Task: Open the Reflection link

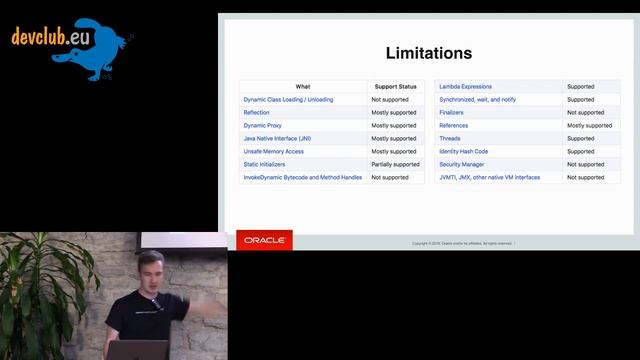Action: (256, 113)
